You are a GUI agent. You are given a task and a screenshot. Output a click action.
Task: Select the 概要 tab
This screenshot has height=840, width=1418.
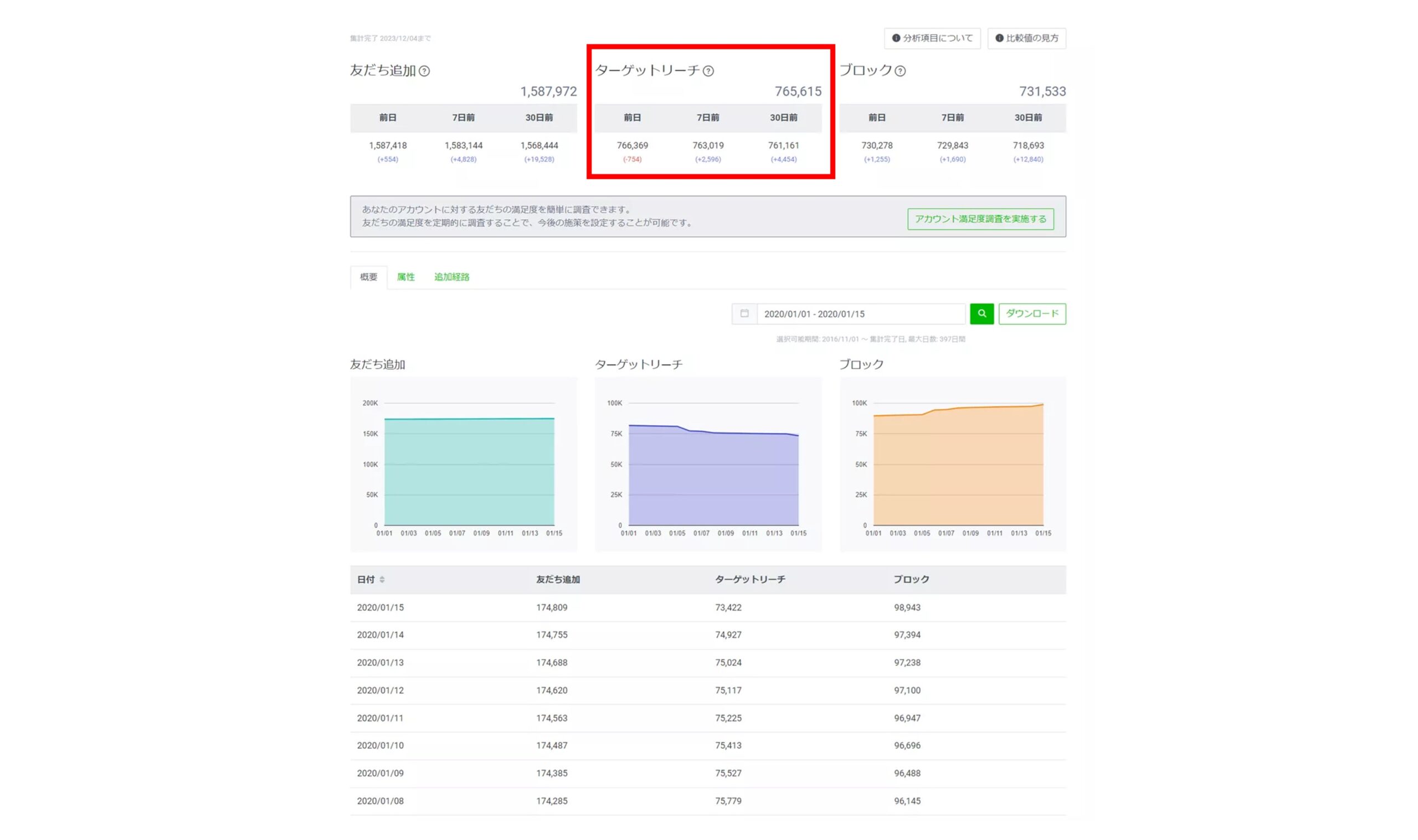click(x=368, y=277)
